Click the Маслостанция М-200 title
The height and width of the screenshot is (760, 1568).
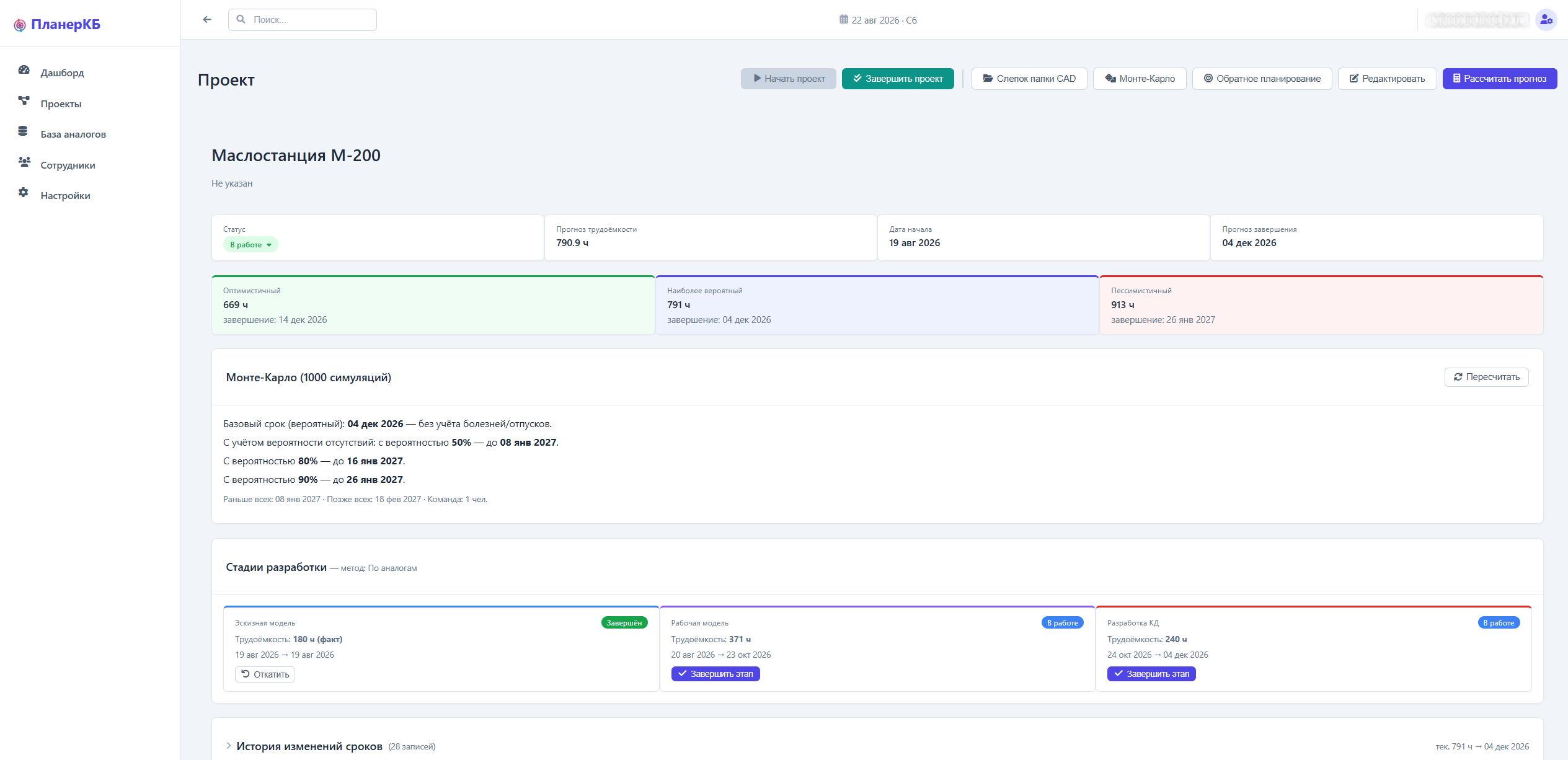296,156
